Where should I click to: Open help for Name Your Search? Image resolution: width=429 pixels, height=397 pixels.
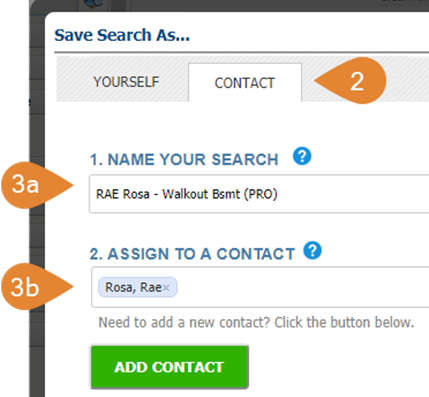coord(302,156)
